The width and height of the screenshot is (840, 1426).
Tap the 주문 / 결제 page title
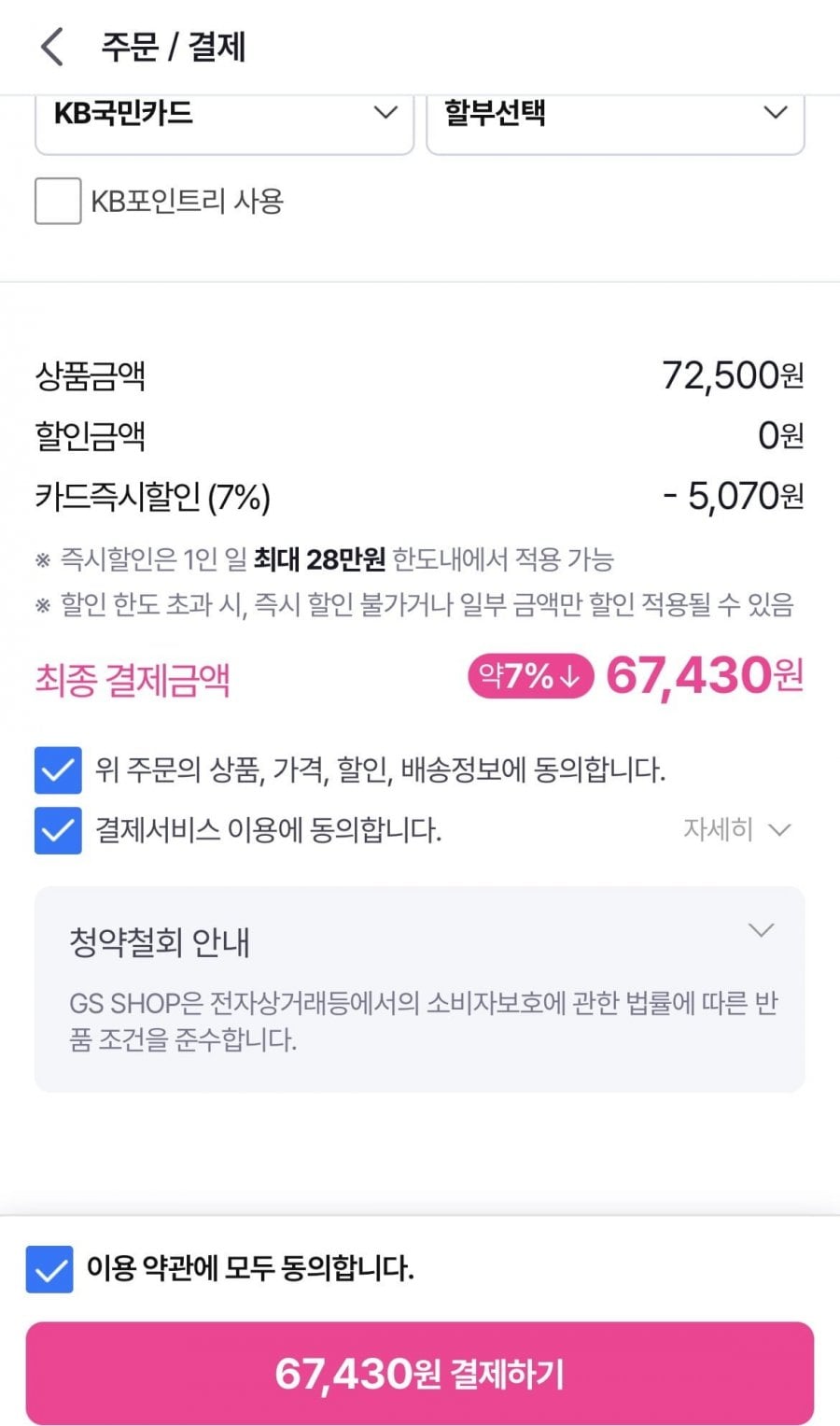[x=174, y=47]
